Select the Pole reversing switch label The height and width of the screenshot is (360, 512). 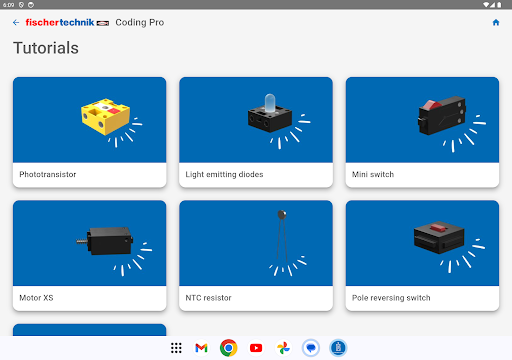point(391,298)
